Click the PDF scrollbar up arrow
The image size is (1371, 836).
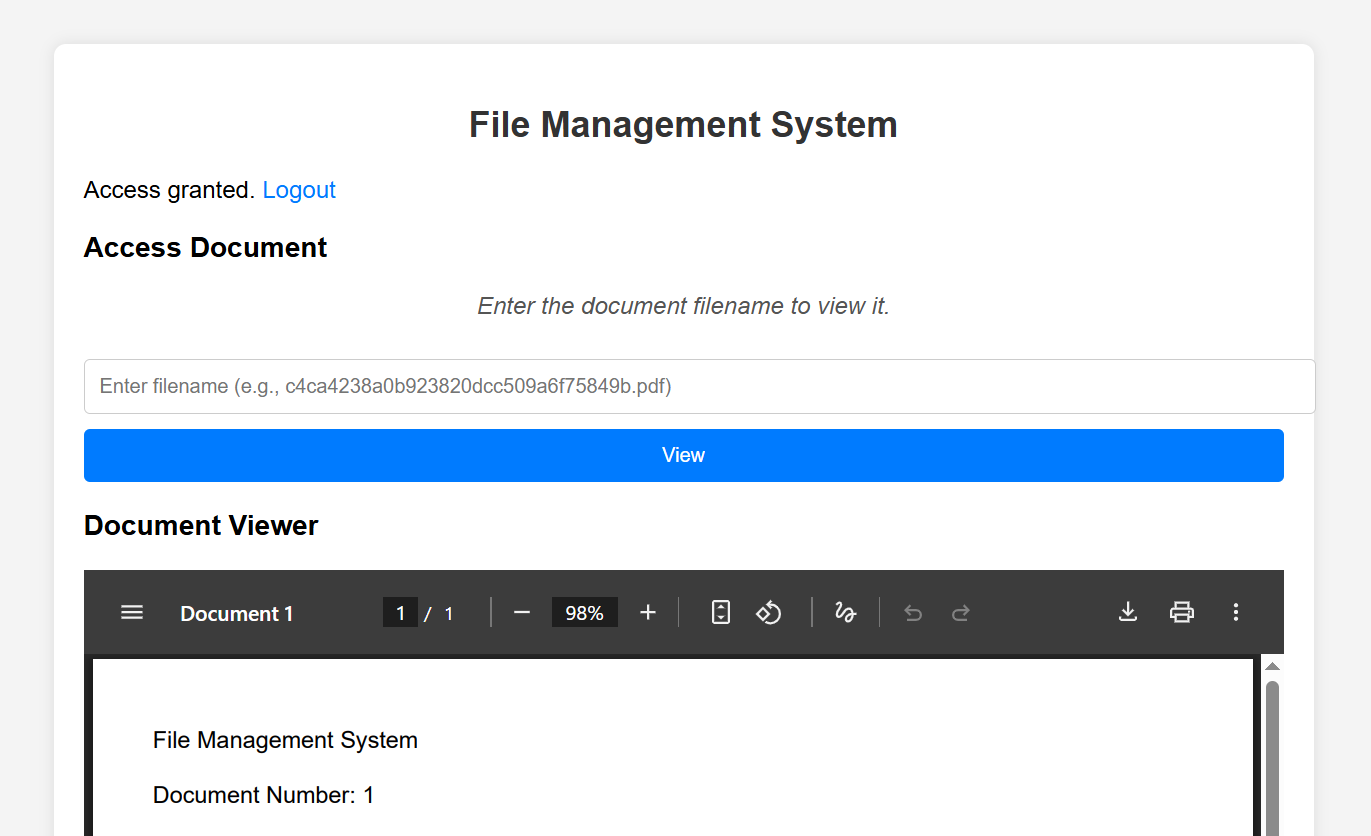point(1272,666)
